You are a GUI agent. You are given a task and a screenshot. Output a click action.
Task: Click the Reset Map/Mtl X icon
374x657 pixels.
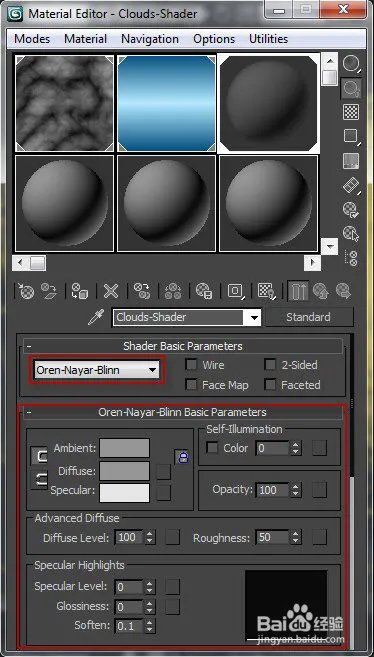coord(111,290)
